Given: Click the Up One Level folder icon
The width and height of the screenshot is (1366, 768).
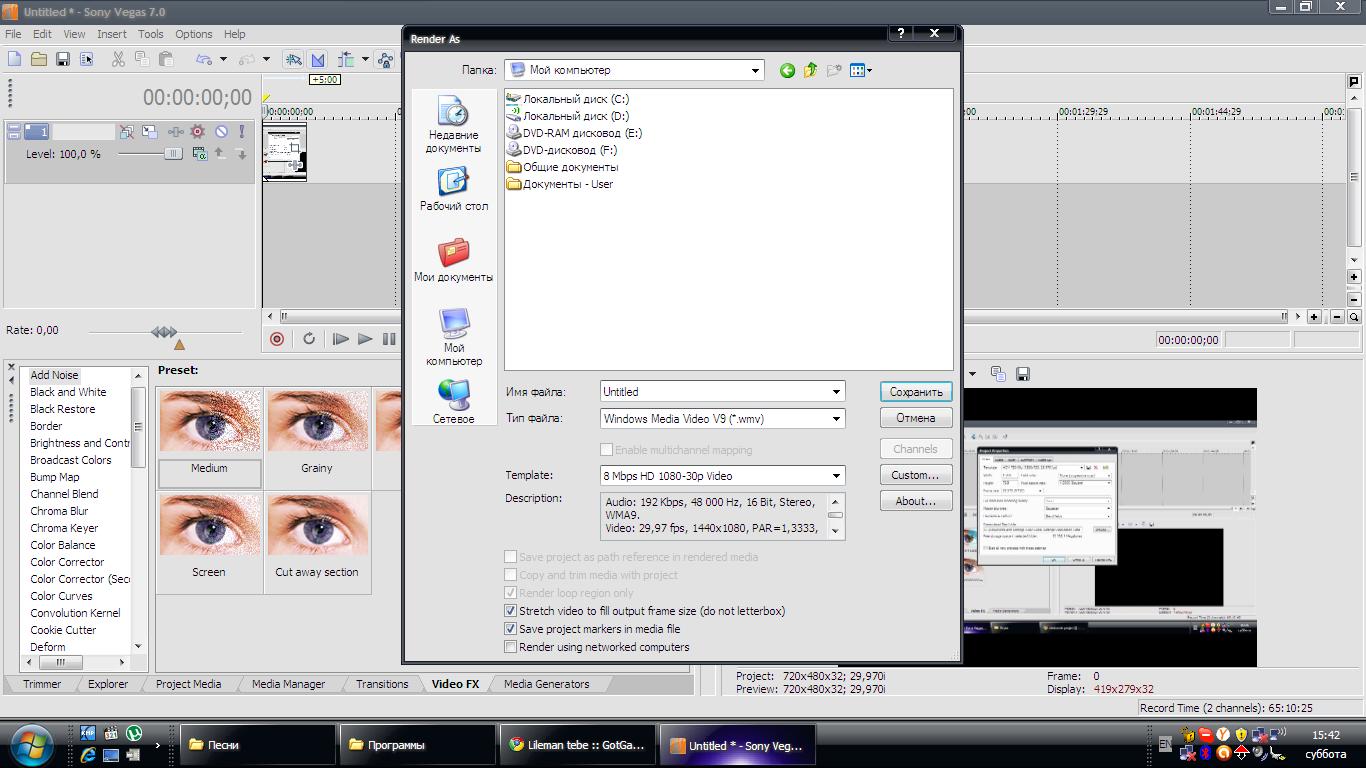Looking at the screenshot, I should (810, 70).
